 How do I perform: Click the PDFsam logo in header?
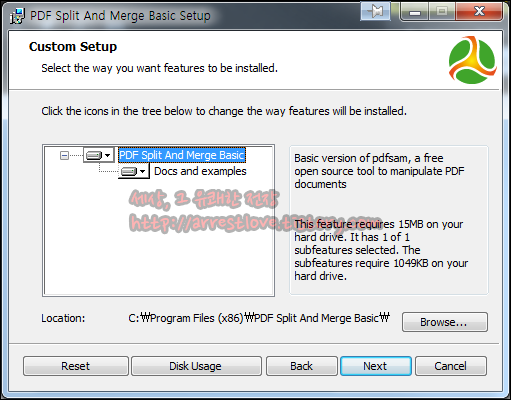[x=472, y=60]
